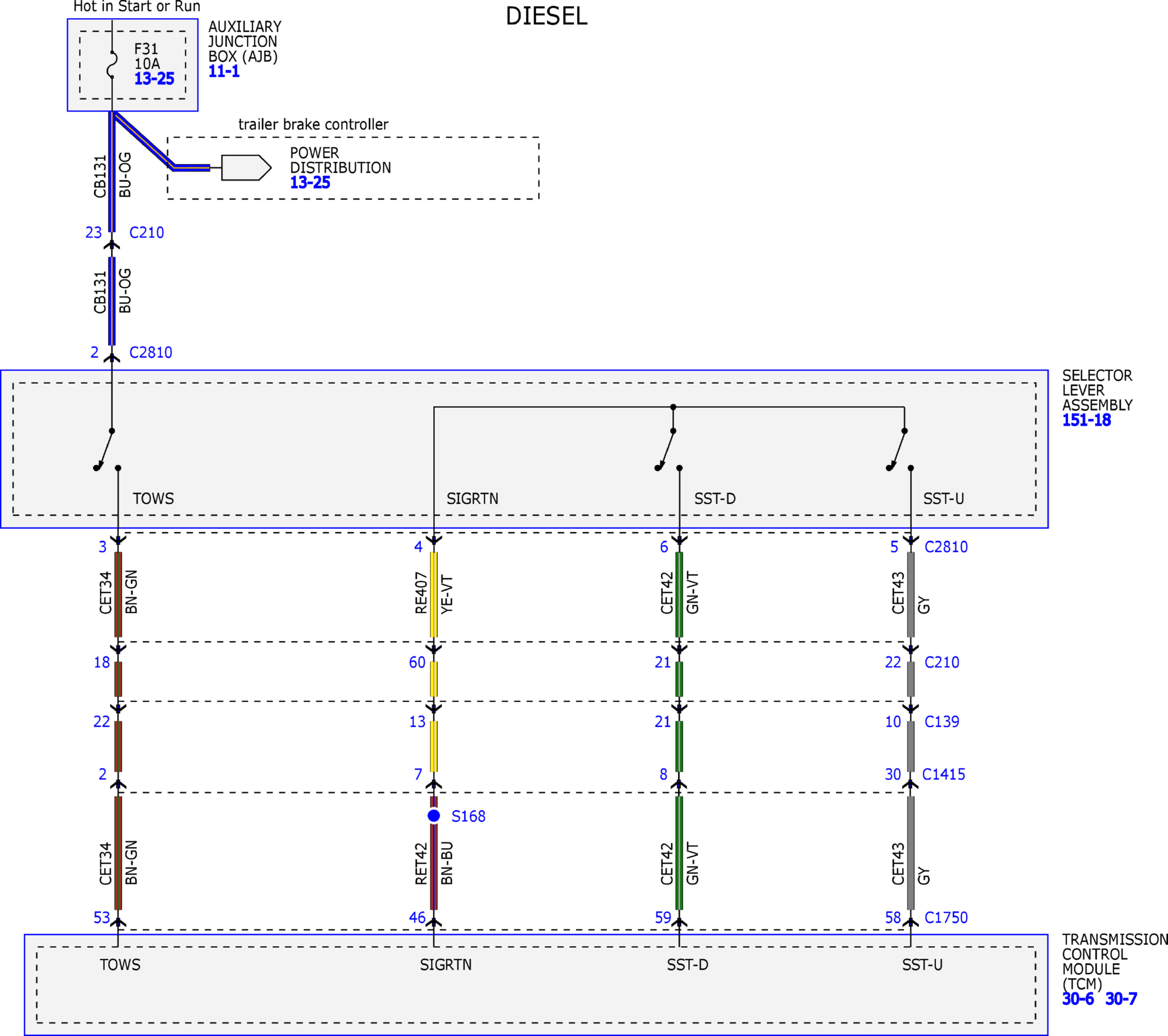
Task: Click SST-D label in the Selector Lever Assembly
Action: (x=715, y=499)
